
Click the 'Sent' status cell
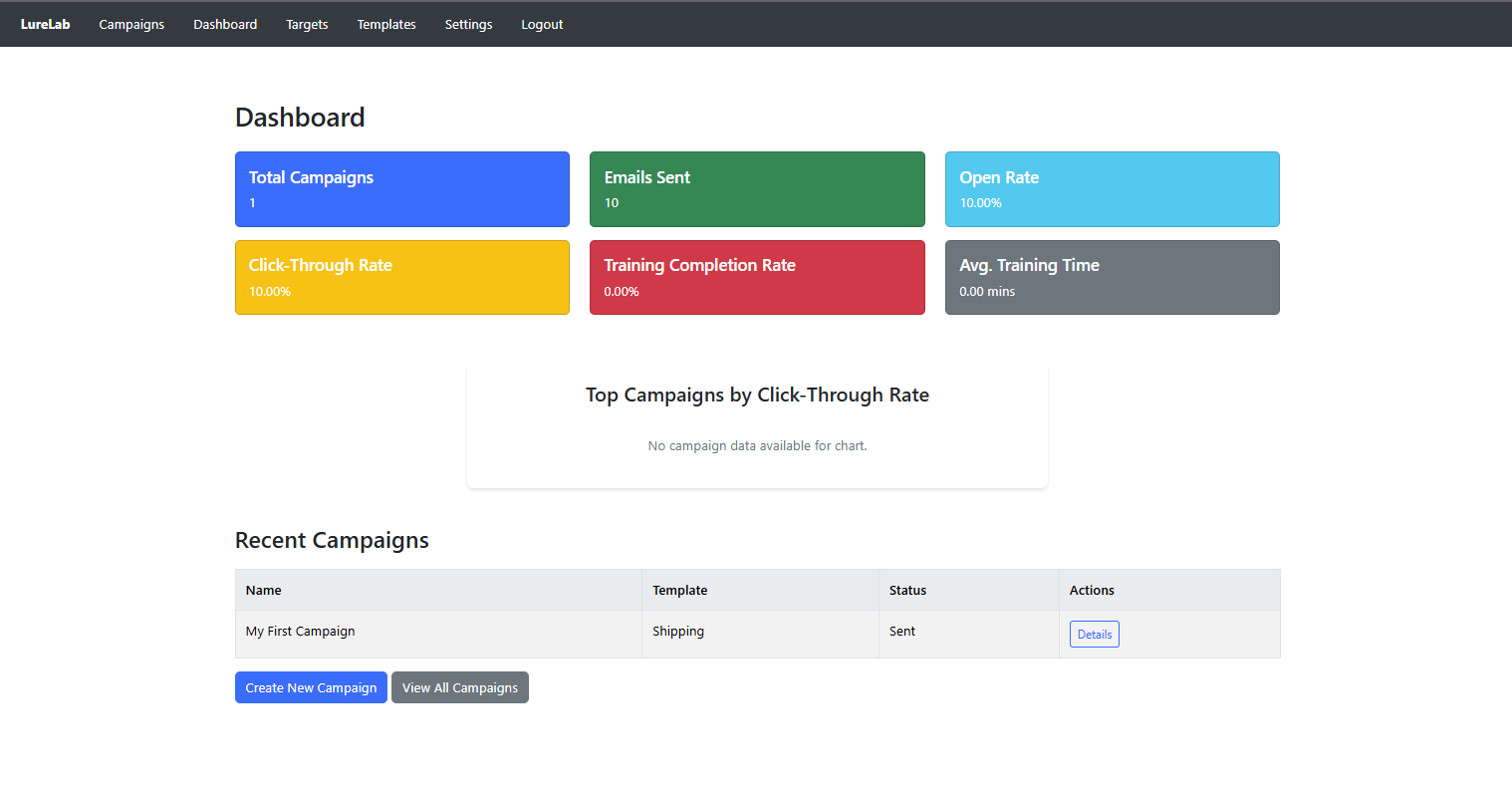(x=968, y=634)
